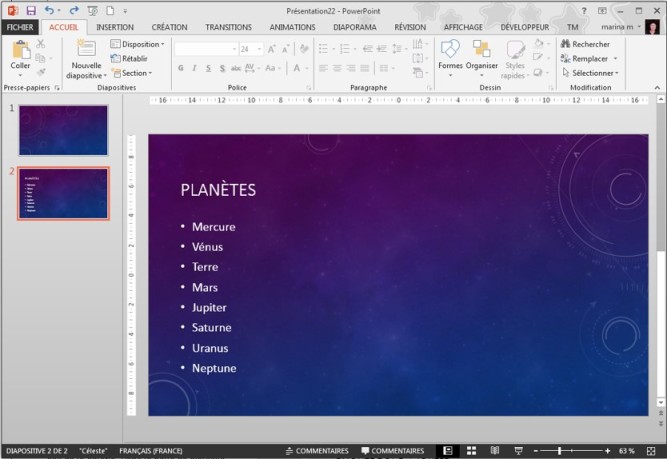Click the undo arrow icon
667x459 pixels.
(x=48, y=9)
